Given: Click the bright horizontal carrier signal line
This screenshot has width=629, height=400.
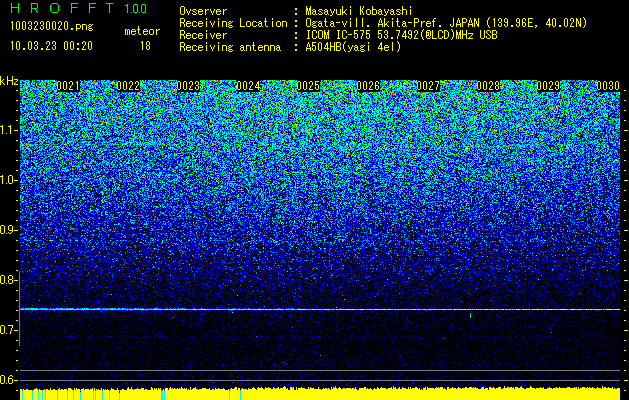Looking at the screenshot, I should click(320, 309).
